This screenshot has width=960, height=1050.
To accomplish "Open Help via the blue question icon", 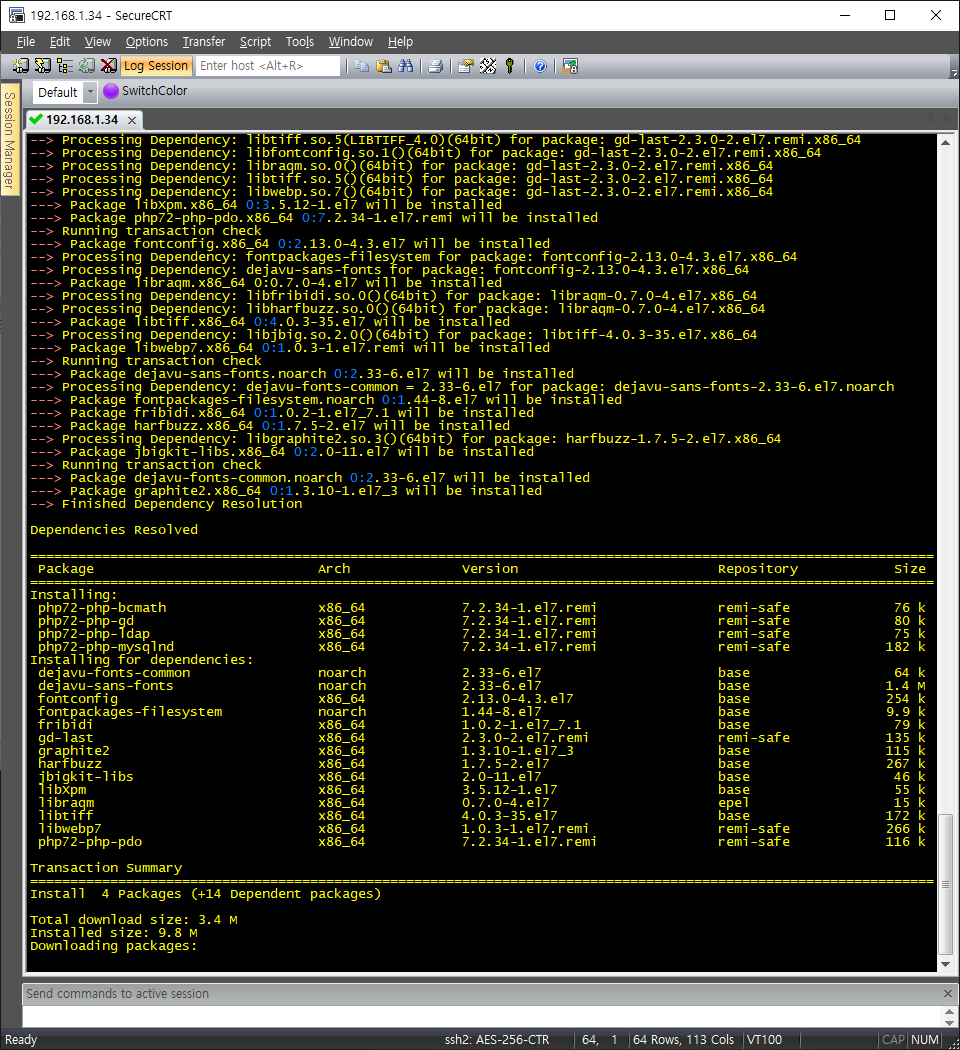I will pos(540,66).
